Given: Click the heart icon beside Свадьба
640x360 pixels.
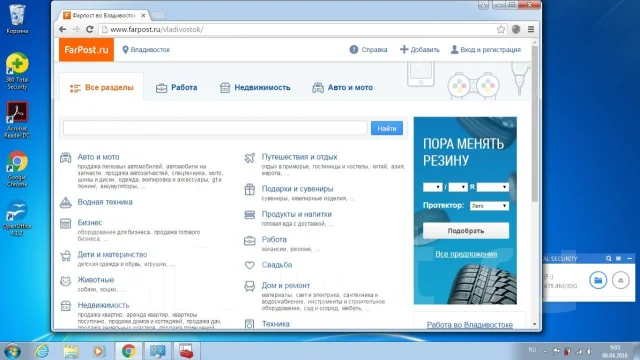Looking at the screenshot, I should tap(250, 265).
